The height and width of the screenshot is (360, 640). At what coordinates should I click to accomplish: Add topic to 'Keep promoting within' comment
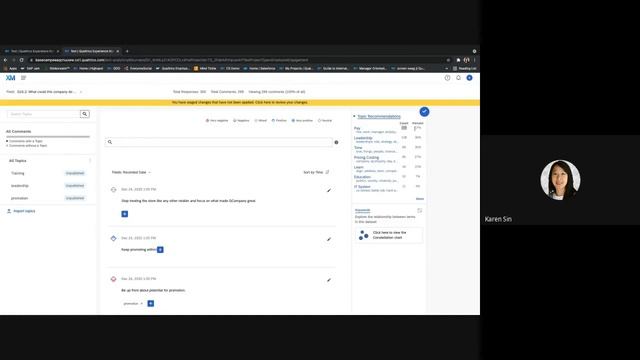point(160,249)
